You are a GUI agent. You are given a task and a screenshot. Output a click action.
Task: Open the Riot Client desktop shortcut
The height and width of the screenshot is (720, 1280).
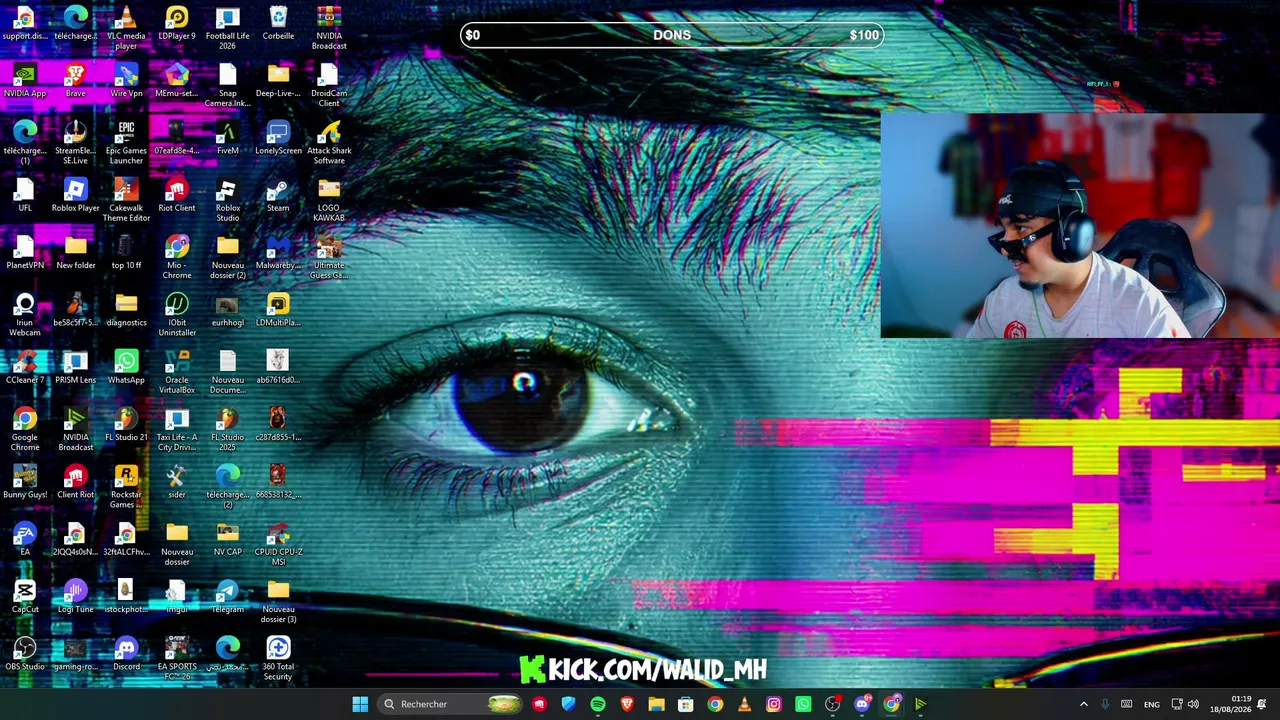coord(177,195)
